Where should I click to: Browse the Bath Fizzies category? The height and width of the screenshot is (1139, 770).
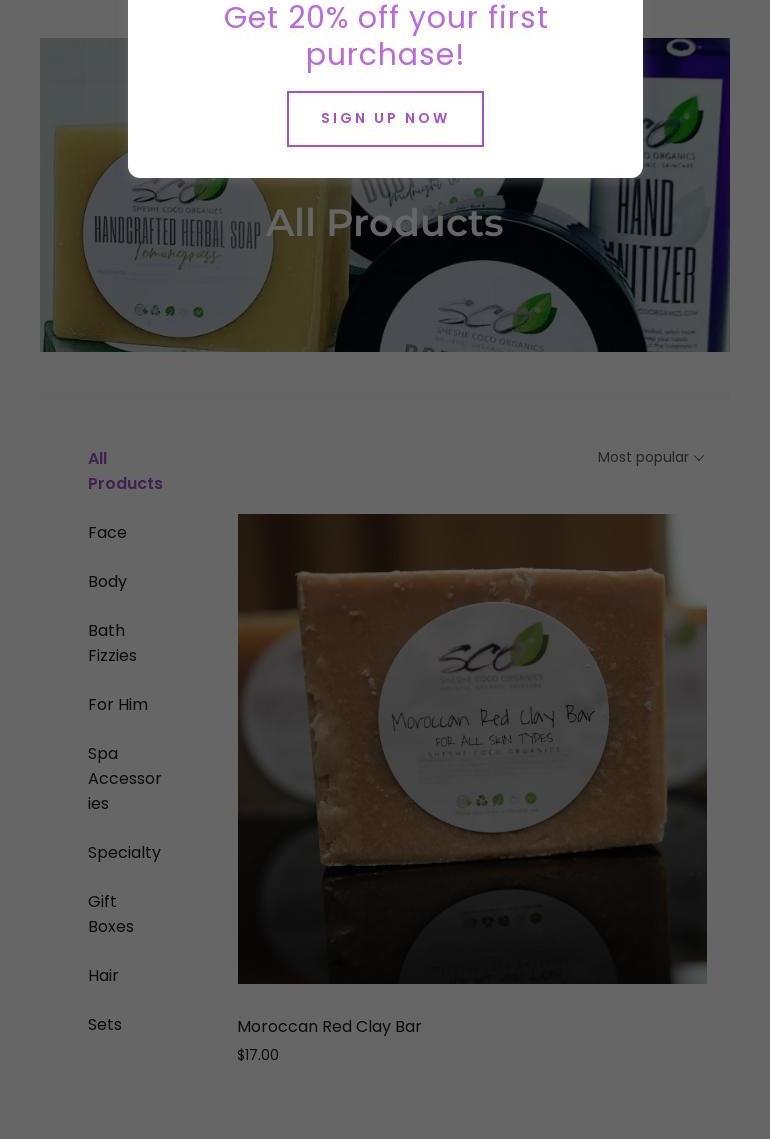112,643
